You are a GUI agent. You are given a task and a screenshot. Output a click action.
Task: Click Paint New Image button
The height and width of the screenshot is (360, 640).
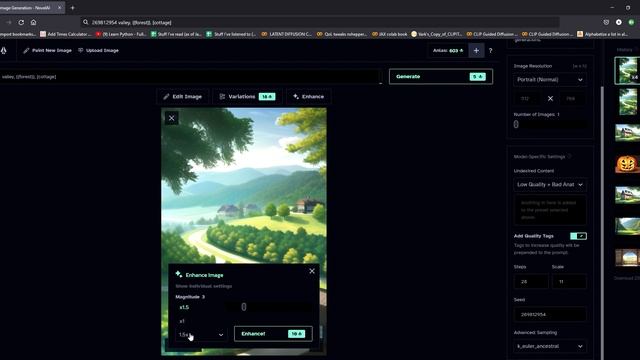[x=47, y=51]
